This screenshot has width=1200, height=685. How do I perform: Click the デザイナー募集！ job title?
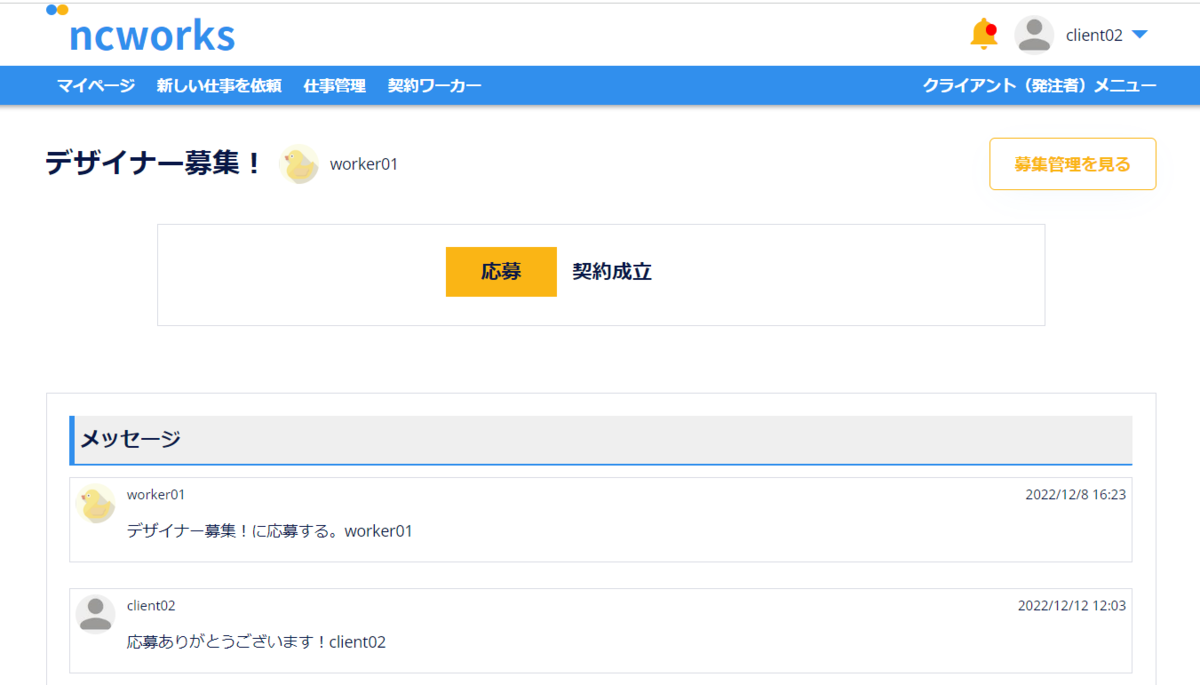154,163
